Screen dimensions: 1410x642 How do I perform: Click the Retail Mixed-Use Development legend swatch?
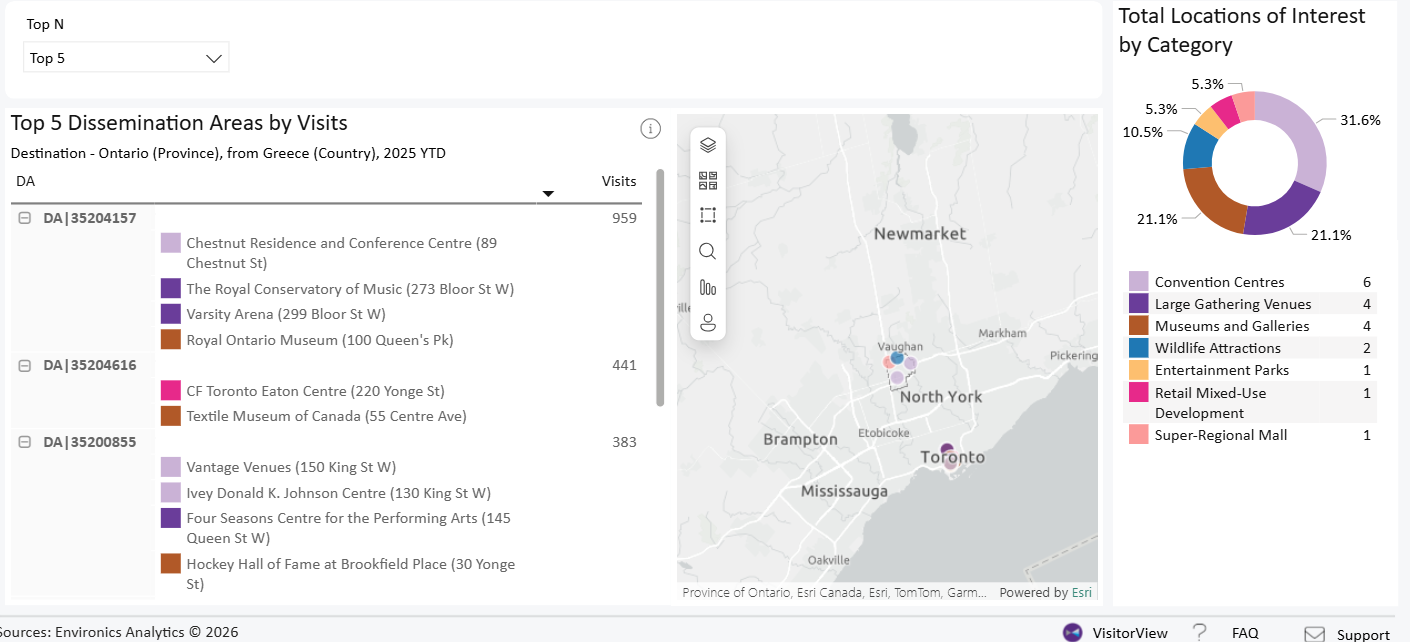pos(1139,392)
